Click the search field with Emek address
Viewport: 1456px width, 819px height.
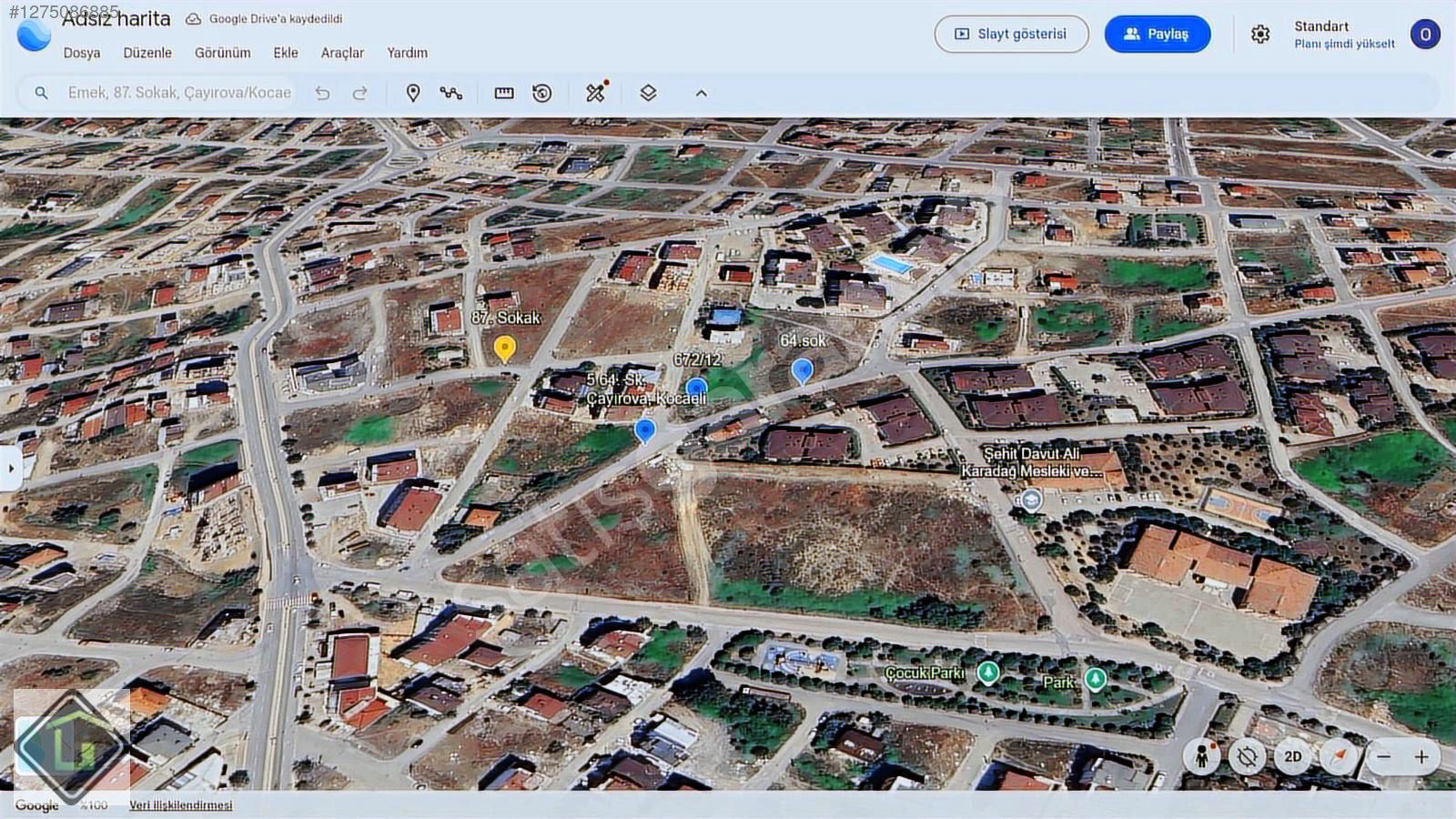179,93
